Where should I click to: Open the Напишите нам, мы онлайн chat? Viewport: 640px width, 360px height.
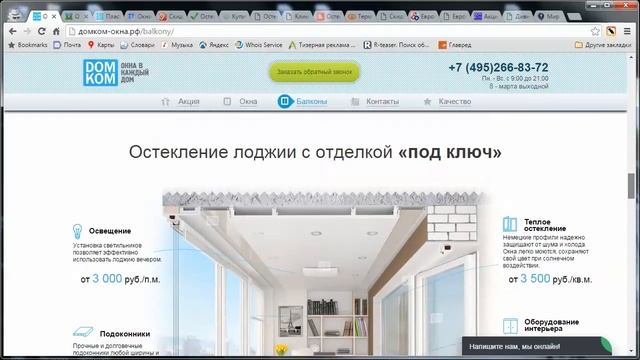537,346
